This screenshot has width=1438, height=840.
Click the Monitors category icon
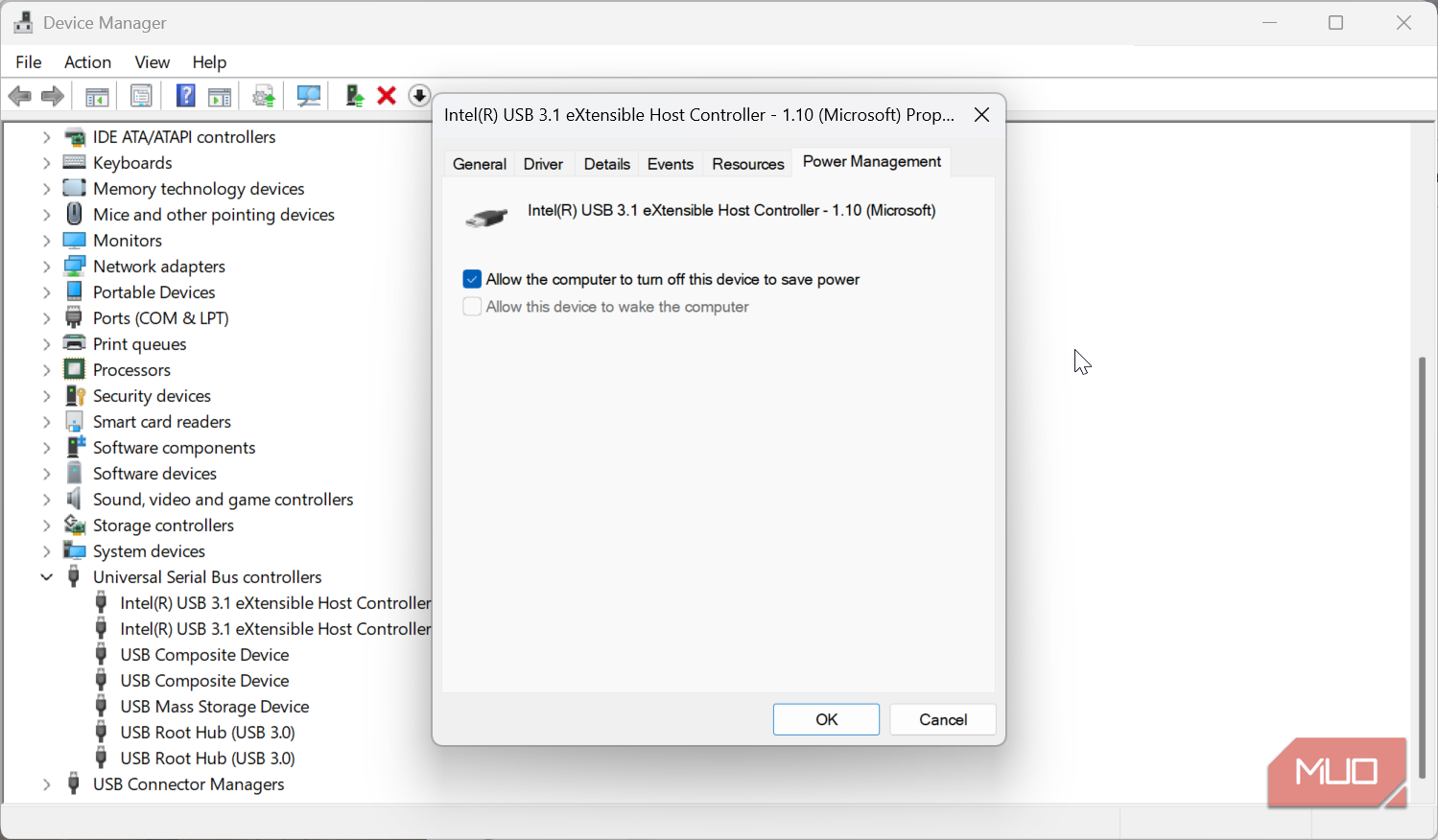coord(74,240)
